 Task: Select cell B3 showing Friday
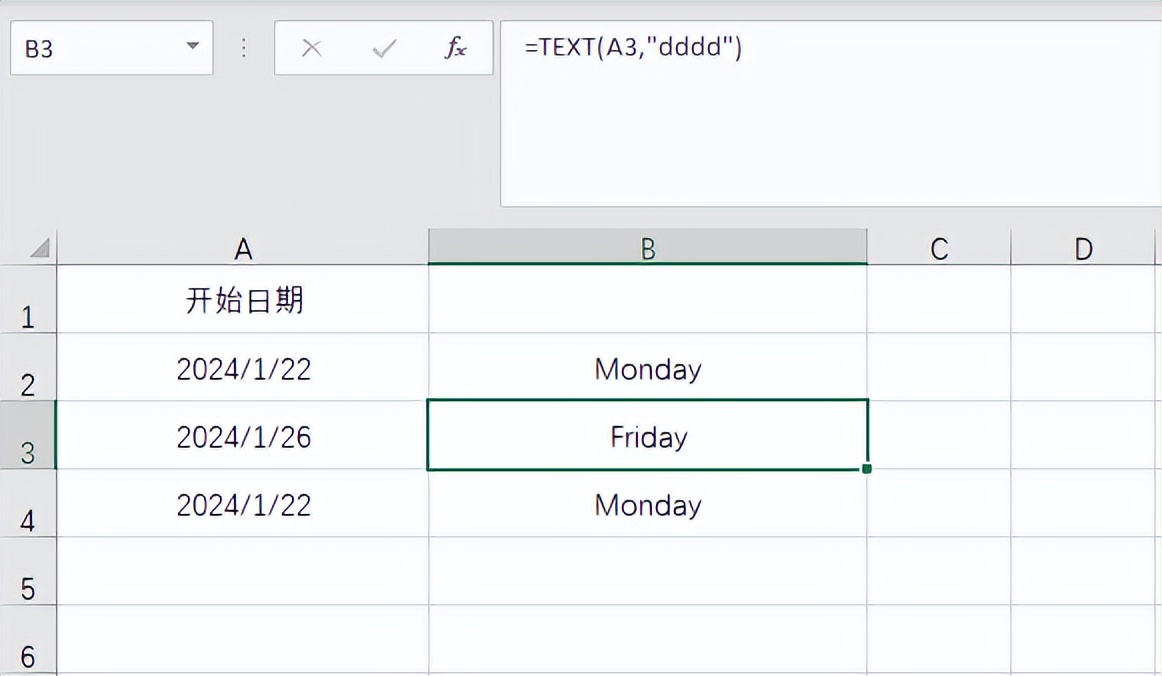(648, 436)
